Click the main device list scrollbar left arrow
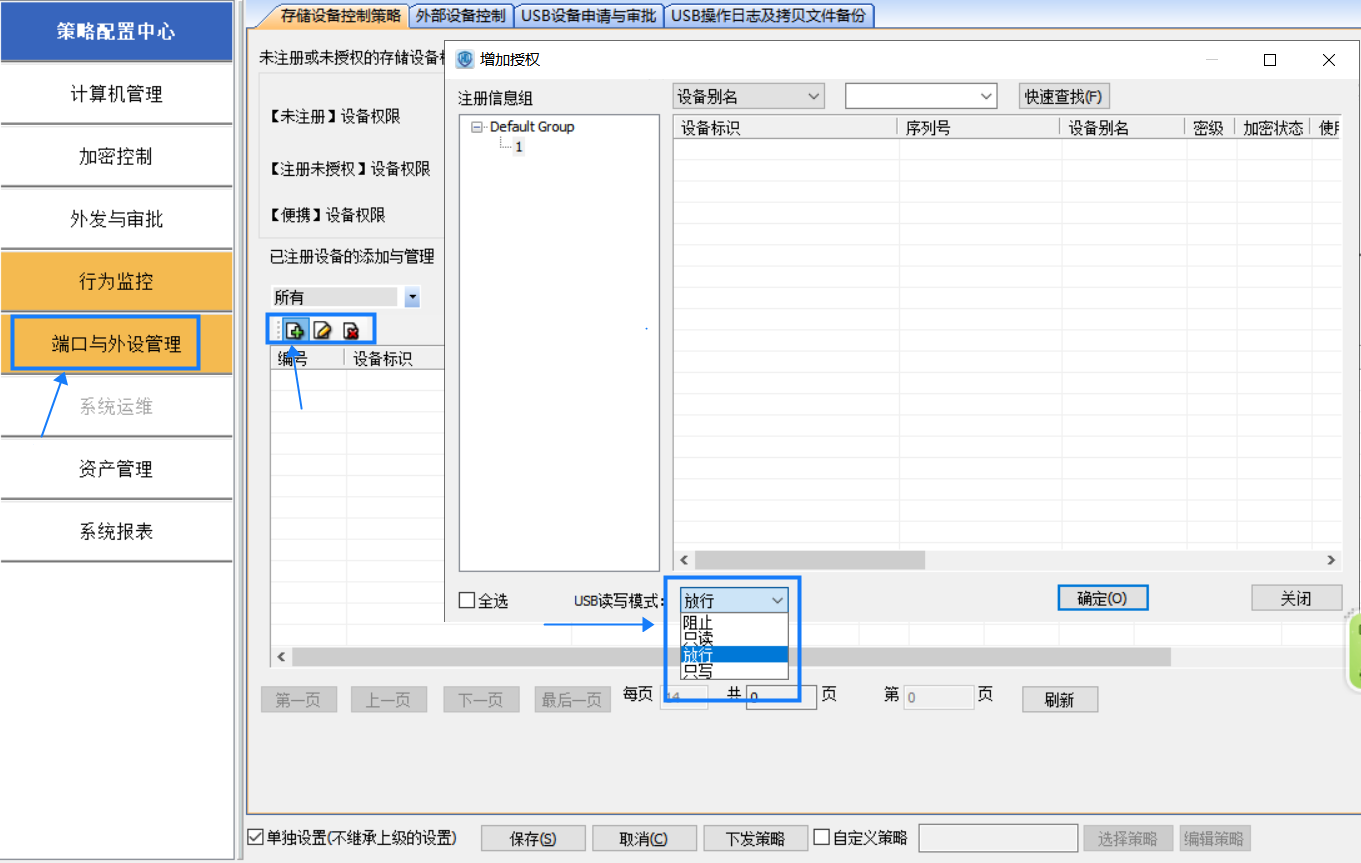This screenshot has width=1361, height=863. tap(281, 657)
